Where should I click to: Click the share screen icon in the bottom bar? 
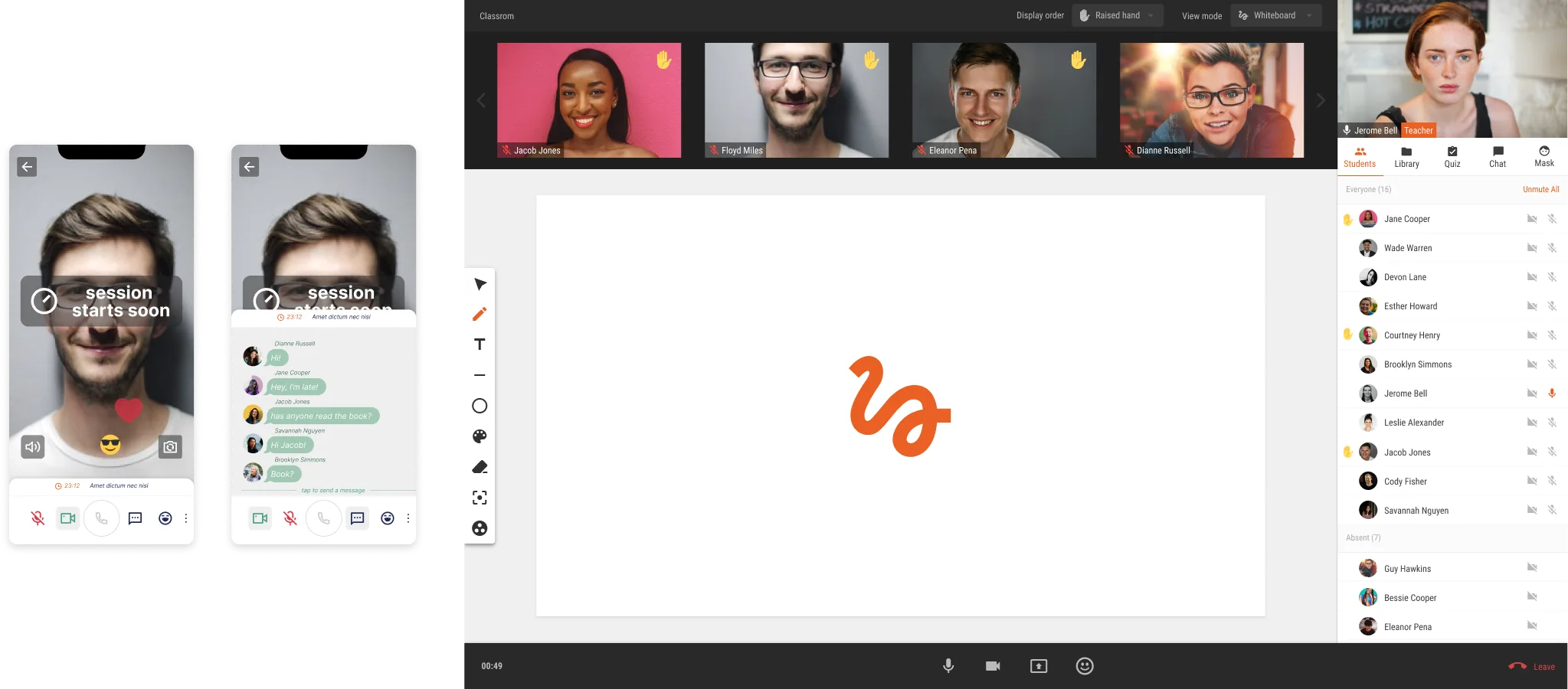1039,666
